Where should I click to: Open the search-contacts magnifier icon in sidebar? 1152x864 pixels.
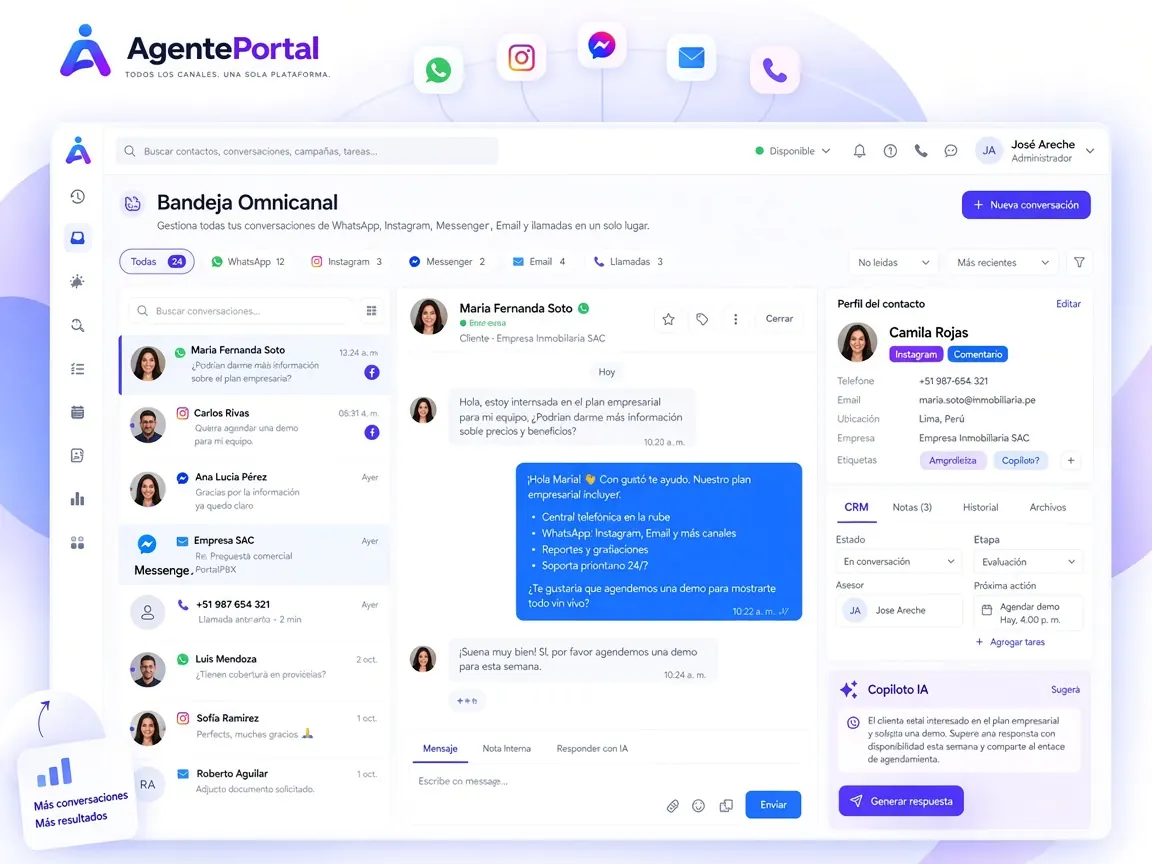(77, 325)
